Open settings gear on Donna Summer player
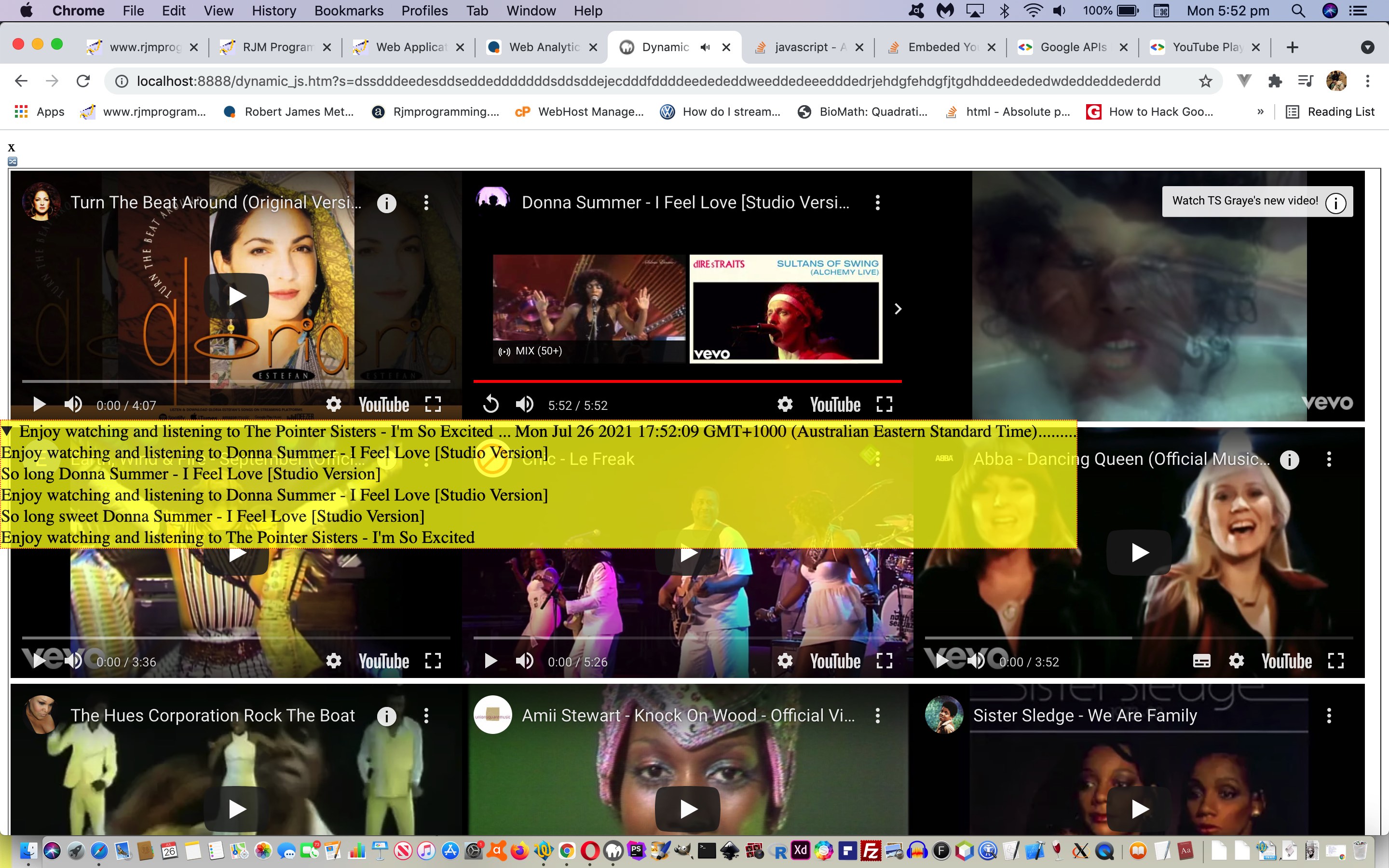The width and height of the screenshot is (1389, 868). pyautogui.click(x=785, y=405)
